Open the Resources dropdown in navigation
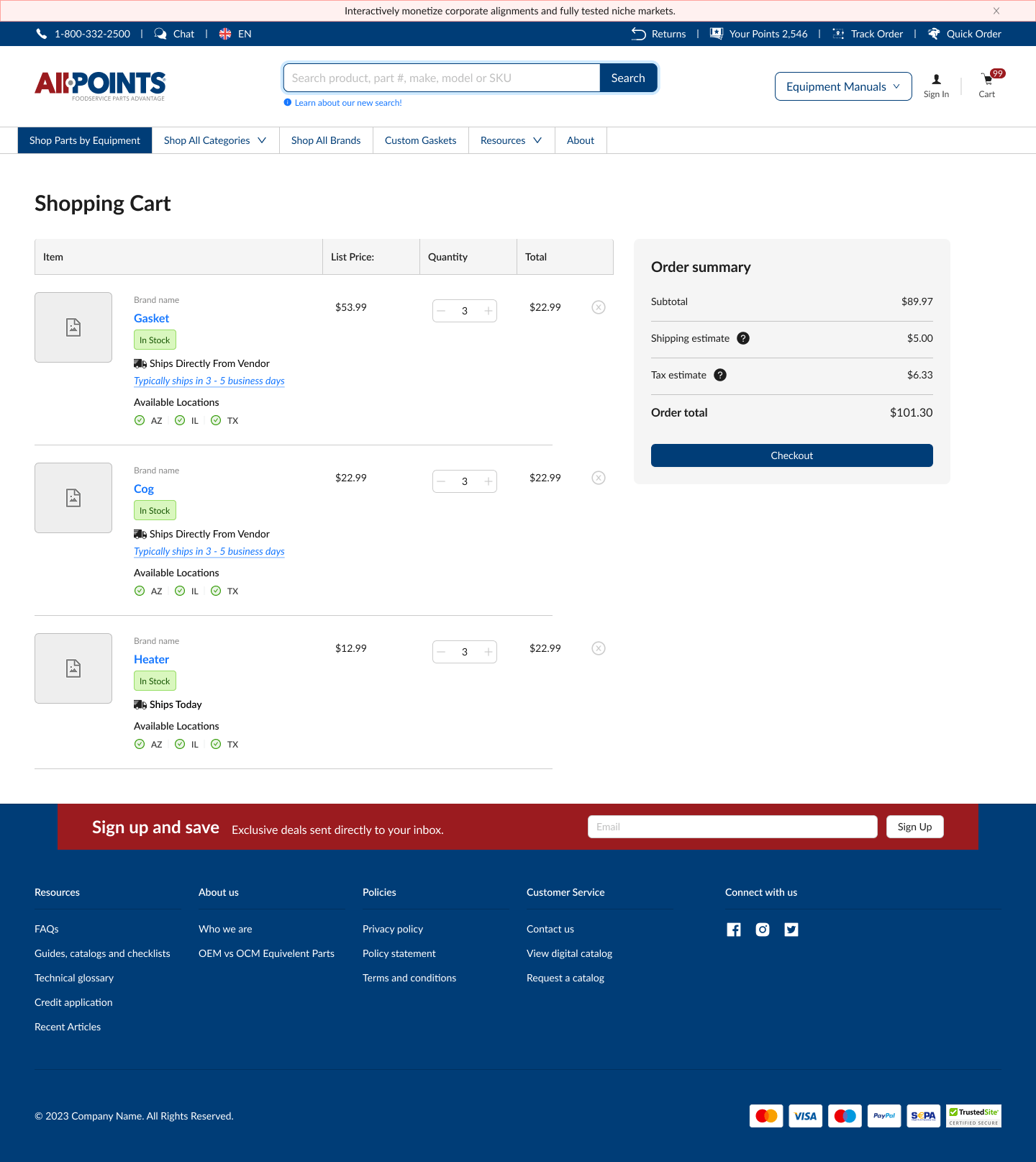The width and height of the screenshot is (1036, 1162). pos(511,140)
